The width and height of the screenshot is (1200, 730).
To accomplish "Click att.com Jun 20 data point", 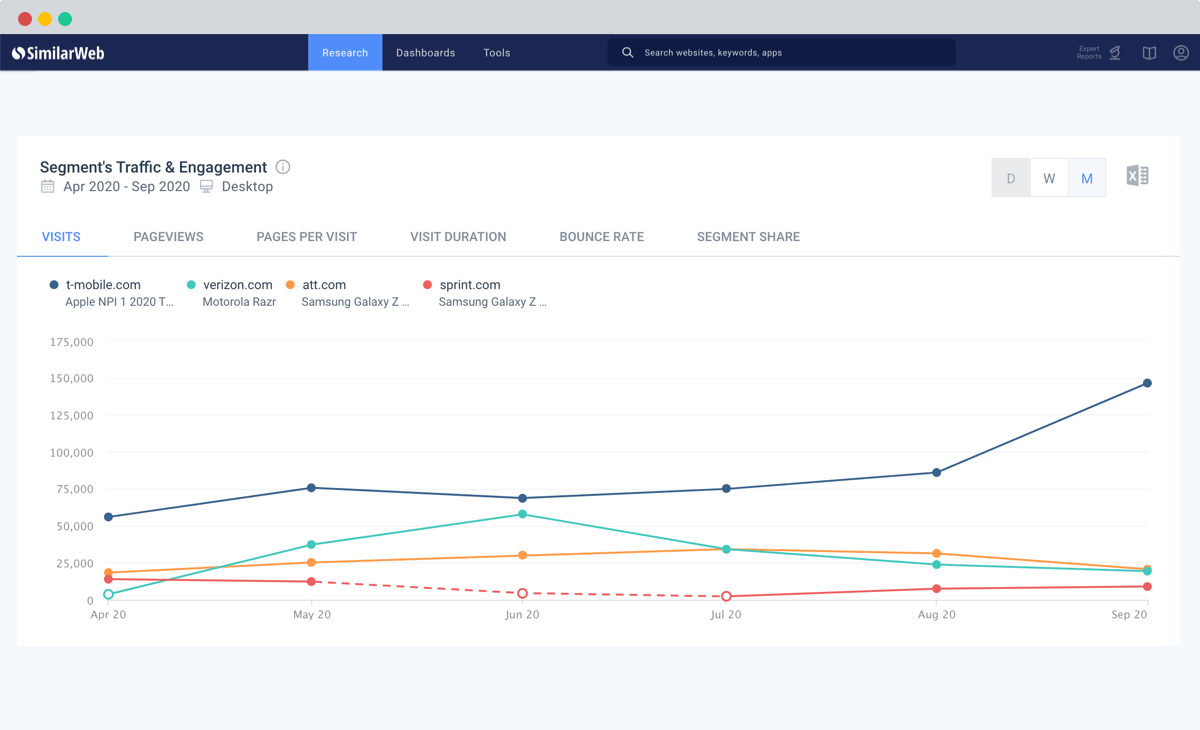I will coord(523,556).
